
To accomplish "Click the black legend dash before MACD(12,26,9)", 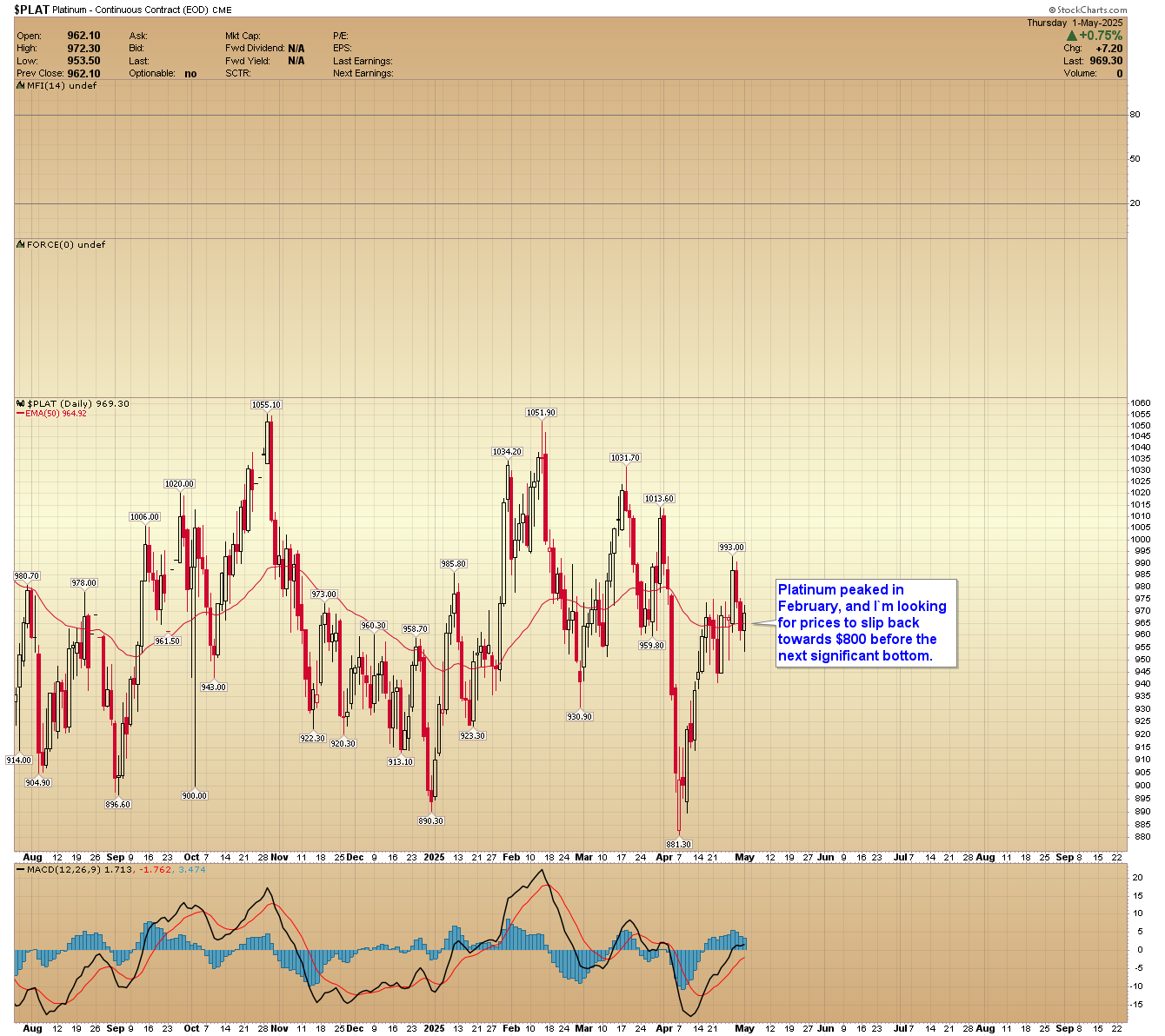I will (20, 869).
